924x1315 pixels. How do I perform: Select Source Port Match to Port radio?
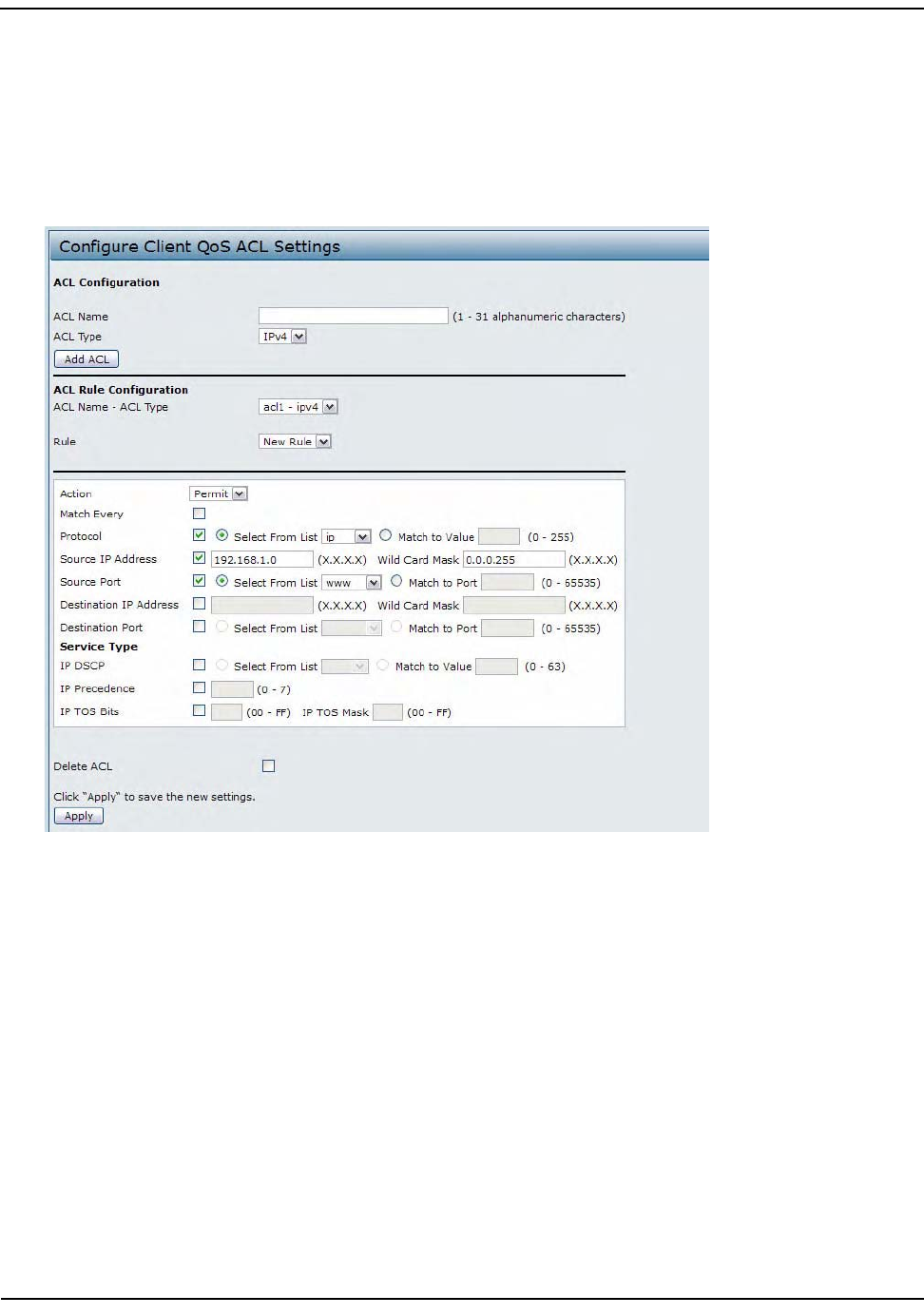point(396,581)
